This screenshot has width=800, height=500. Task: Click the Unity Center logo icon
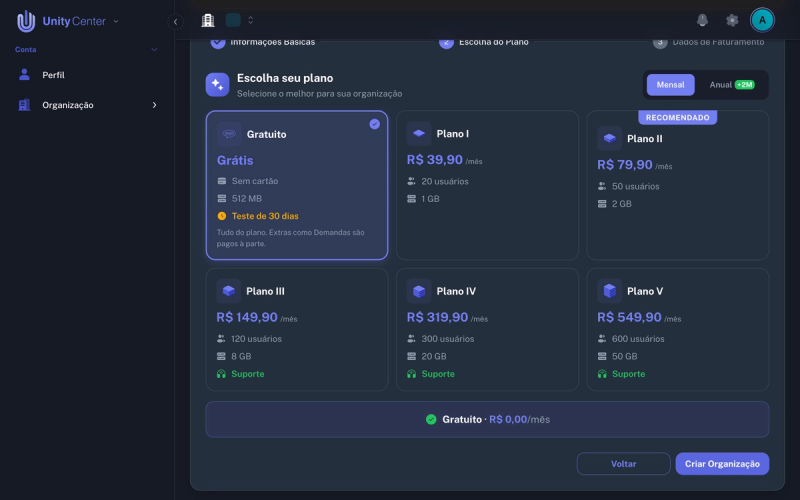(26, 21)
